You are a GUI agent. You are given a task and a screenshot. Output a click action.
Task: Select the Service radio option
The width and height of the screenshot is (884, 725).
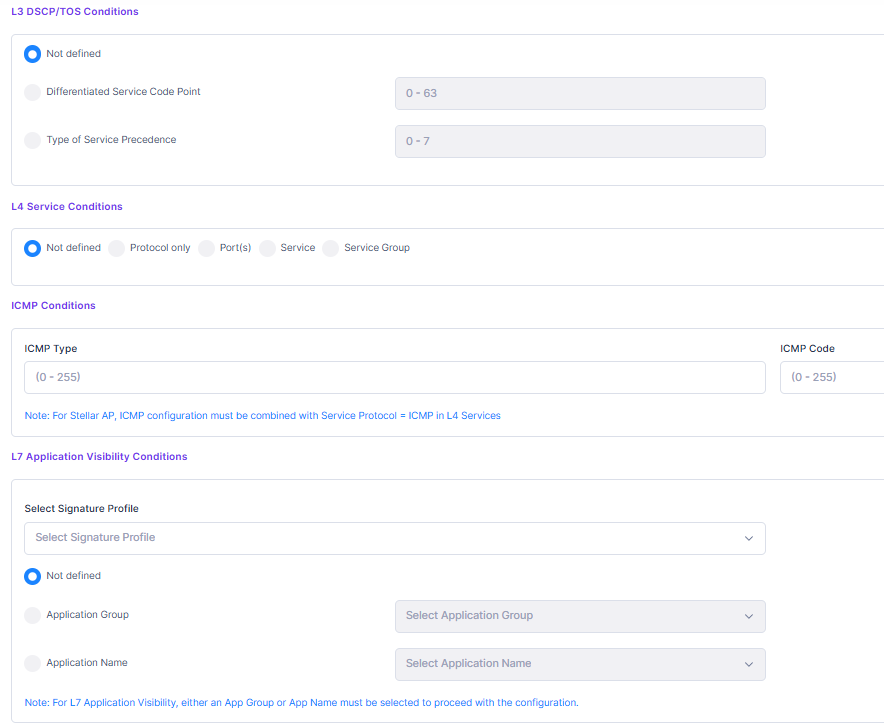coord(267,248)
